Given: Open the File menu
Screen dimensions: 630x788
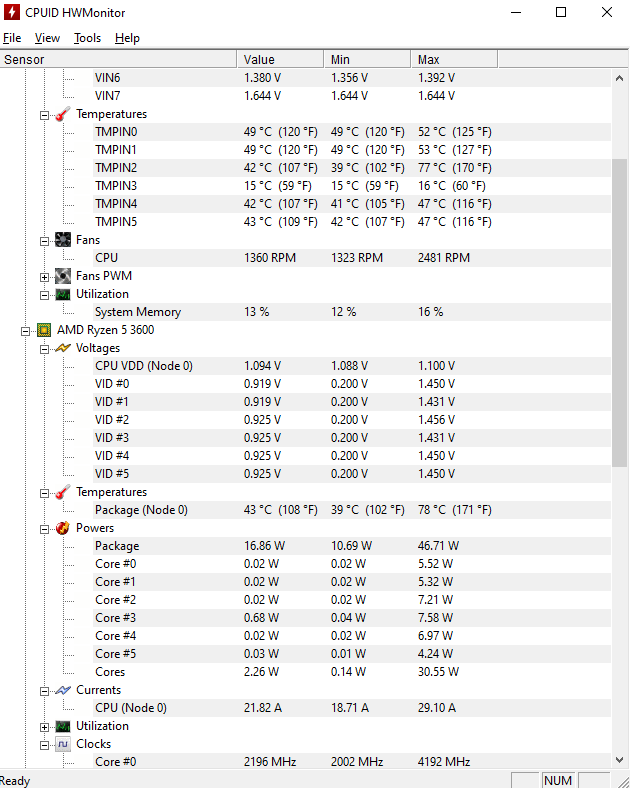Looking at the screenshot, I should click(12, 38).
